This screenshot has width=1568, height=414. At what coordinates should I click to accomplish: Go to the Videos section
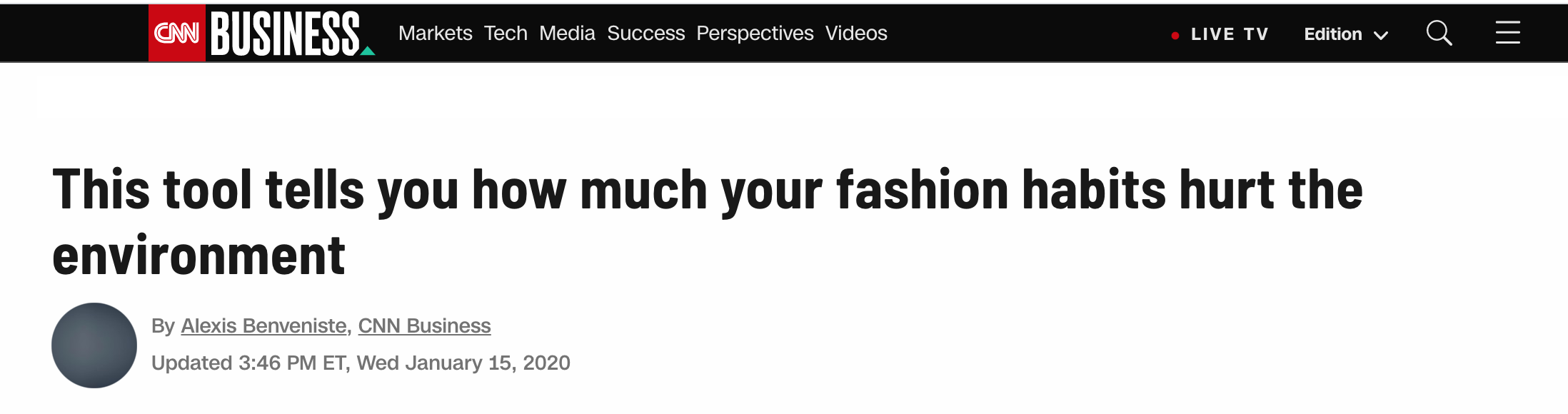click(x=856, y=33)
